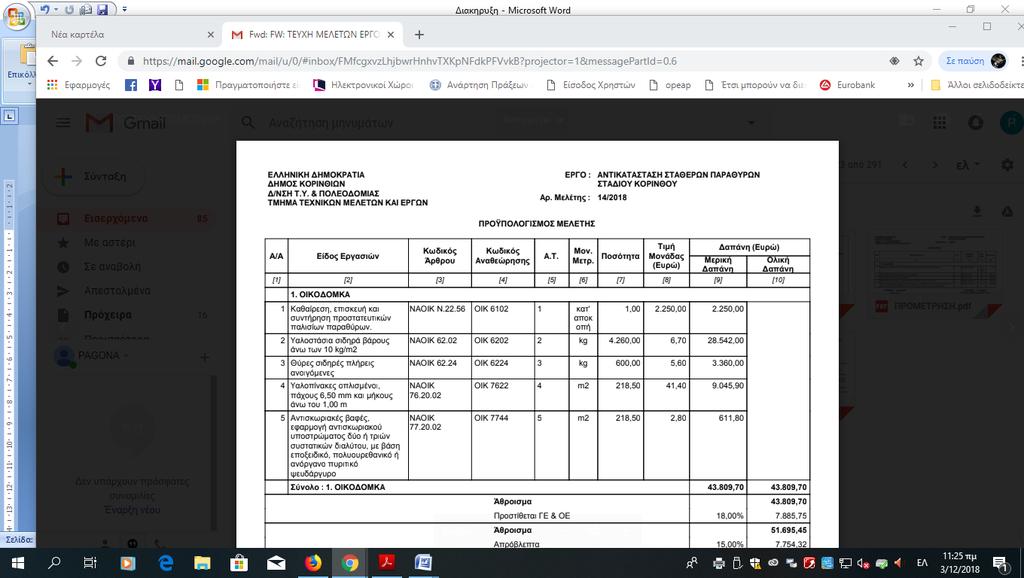Click the eye icon in the address bar
This screenshot has height=578, width=1024.
(894, 61)
